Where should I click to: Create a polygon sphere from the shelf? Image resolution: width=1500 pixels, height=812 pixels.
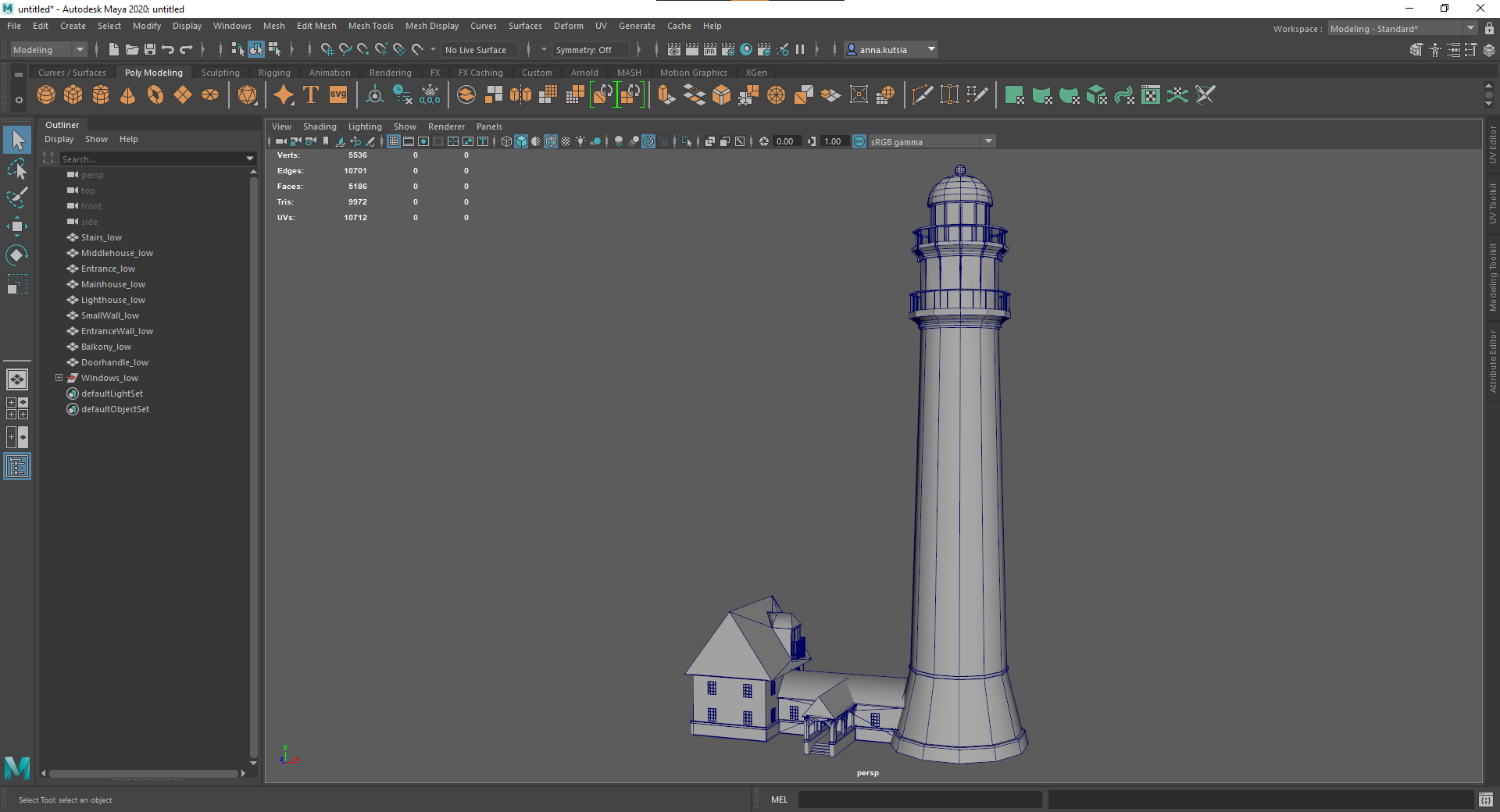point(46,95)
